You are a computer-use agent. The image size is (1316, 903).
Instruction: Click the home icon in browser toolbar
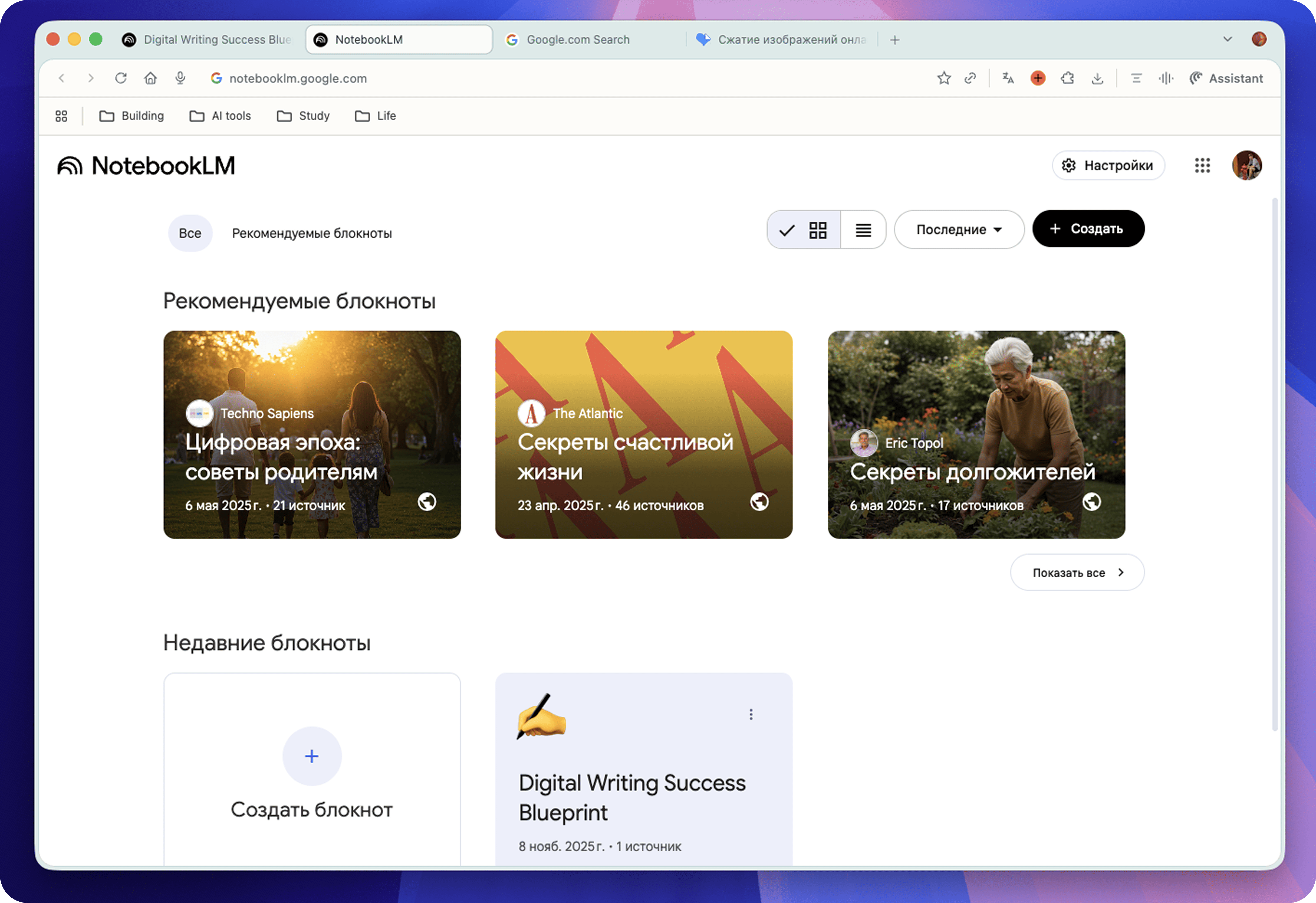pos(150,78)
